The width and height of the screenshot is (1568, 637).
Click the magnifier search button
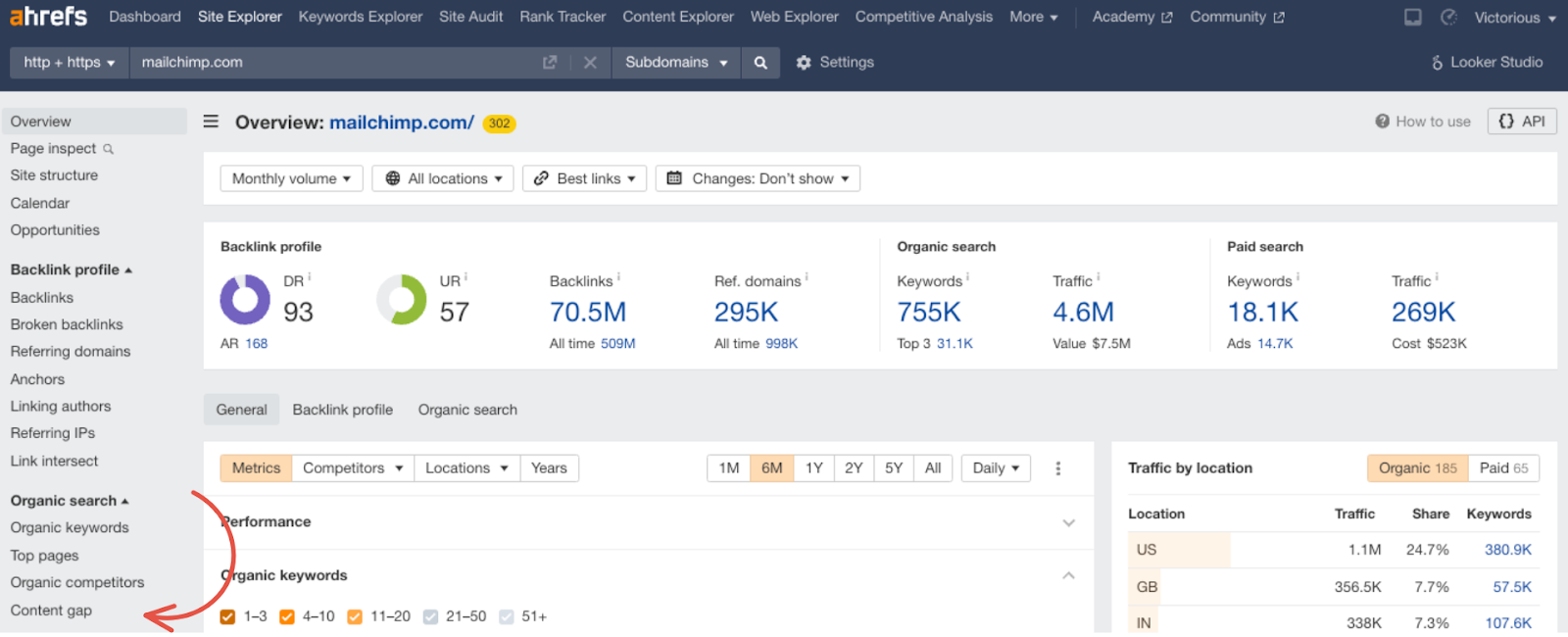760,63
